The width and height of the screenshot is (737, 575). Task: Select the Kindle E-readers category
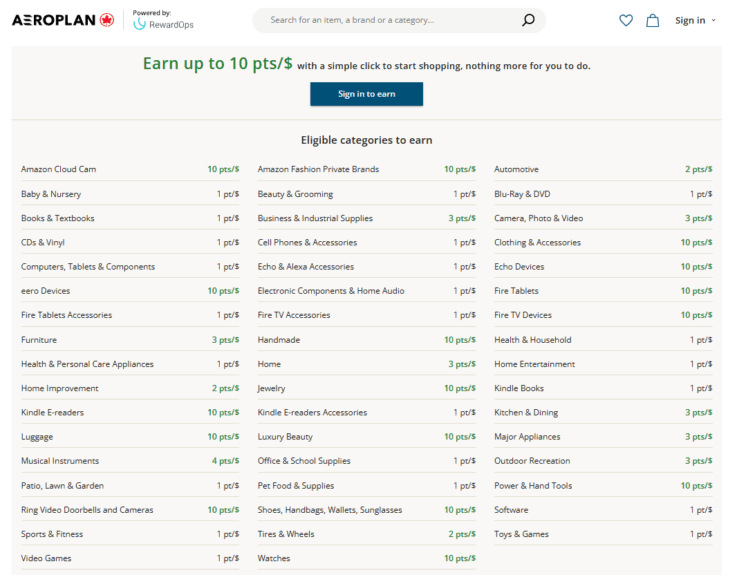click(52, 412)
